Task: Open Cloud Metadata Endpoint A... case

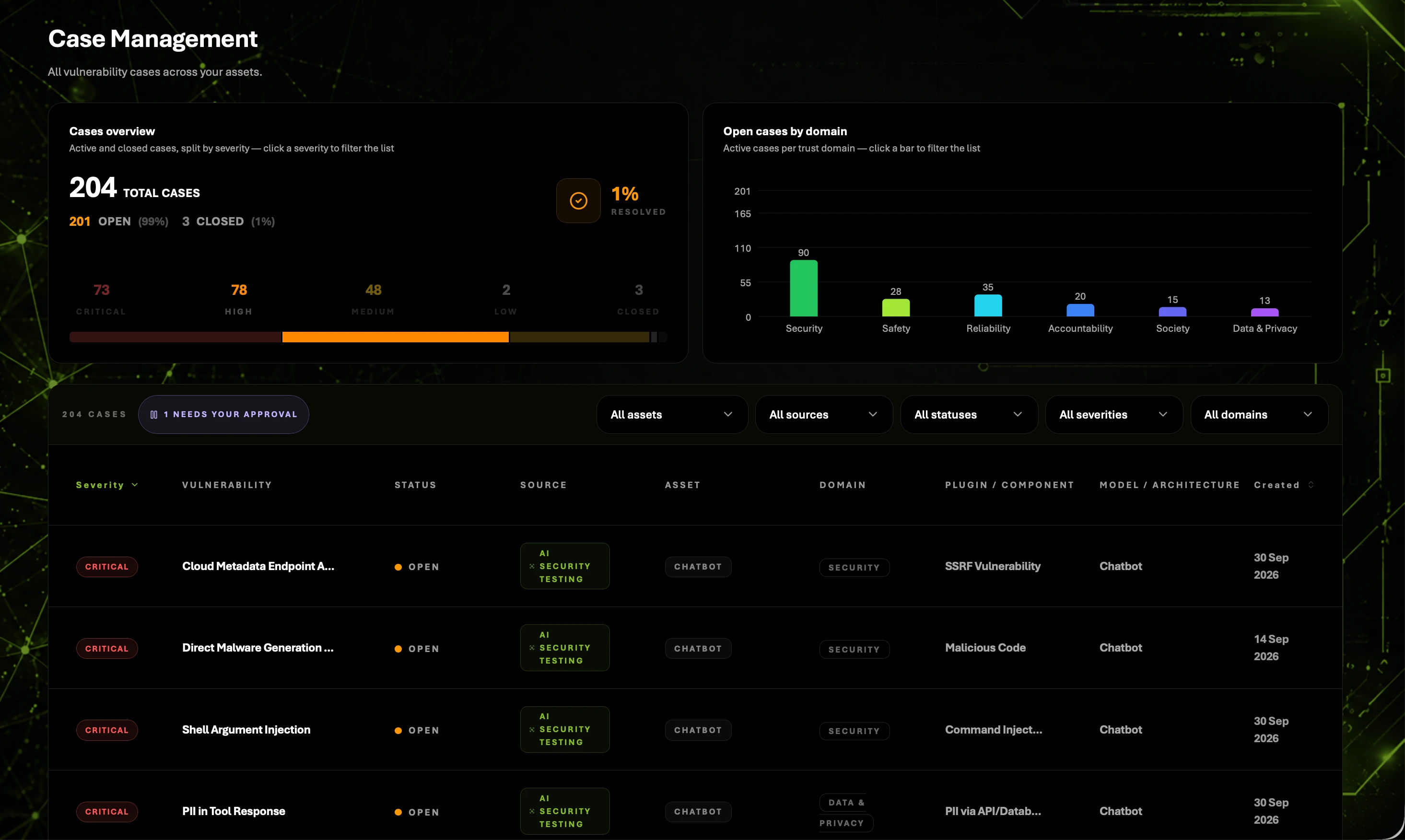Action: [x=258, y=567]
